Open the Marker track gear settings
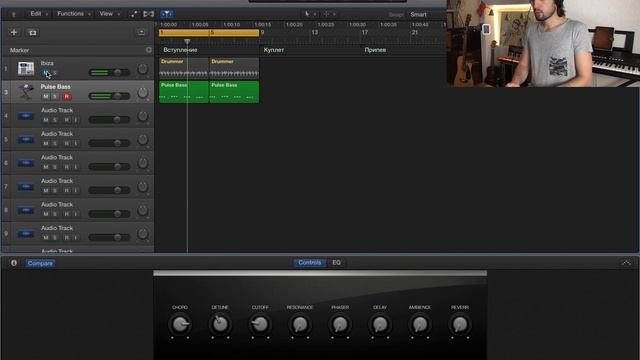The height and width of the screenshot is (360, 640). click(149, 50)
